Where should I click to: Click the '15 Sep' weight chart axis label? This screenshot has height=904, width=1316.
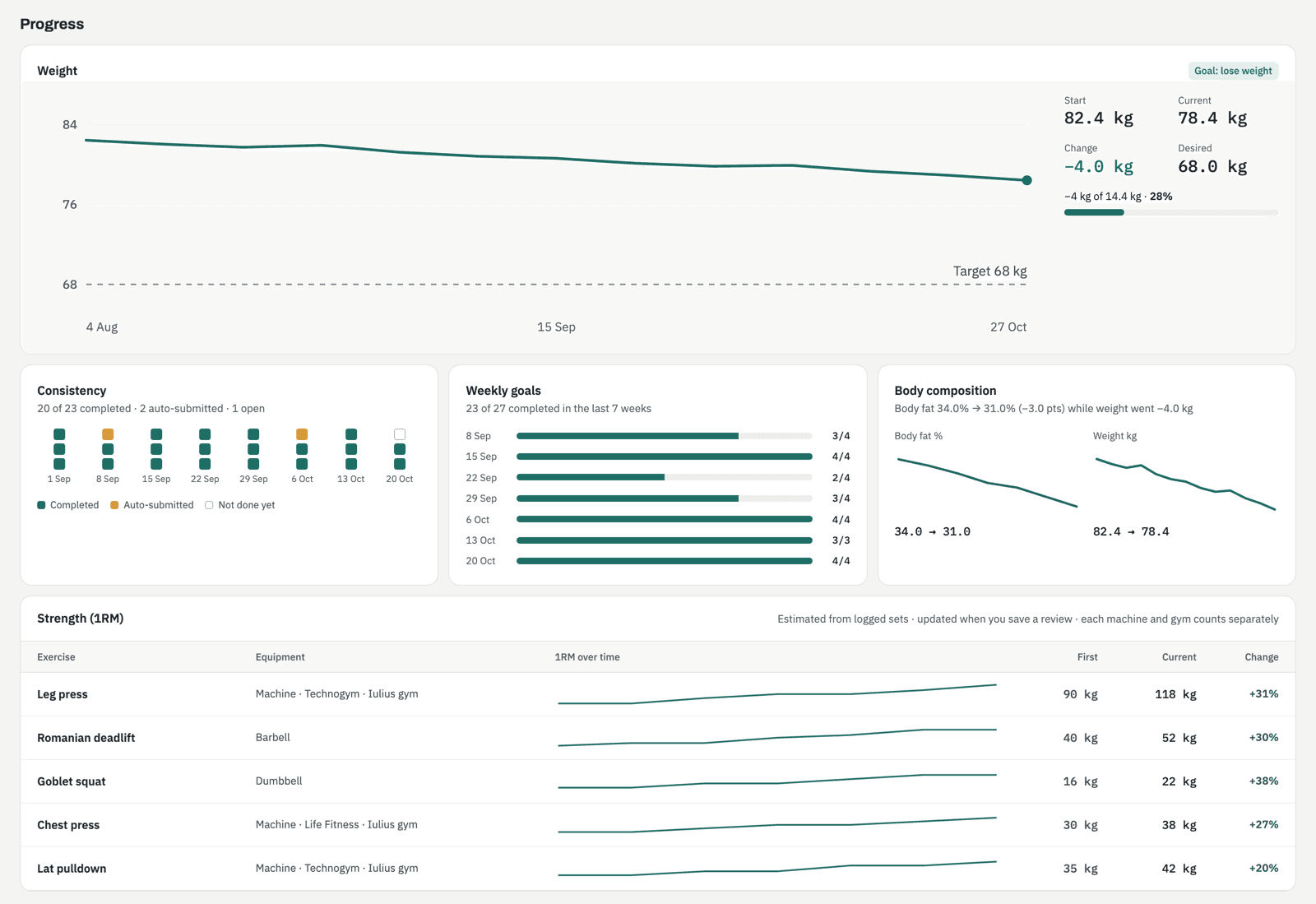click(x=556, y=327)
